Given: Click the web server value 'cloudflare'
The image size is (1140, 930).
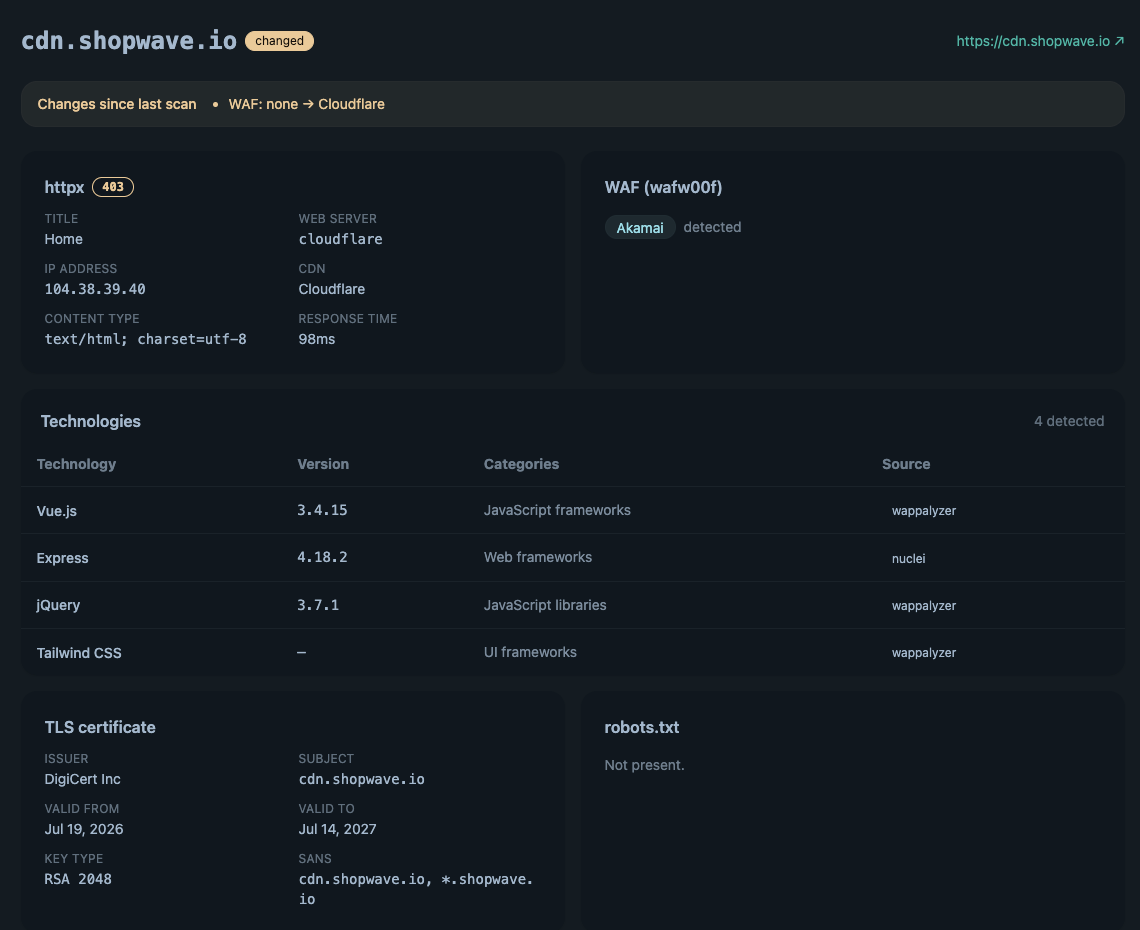Looking at the screenshot, I should tap(340, 239).
